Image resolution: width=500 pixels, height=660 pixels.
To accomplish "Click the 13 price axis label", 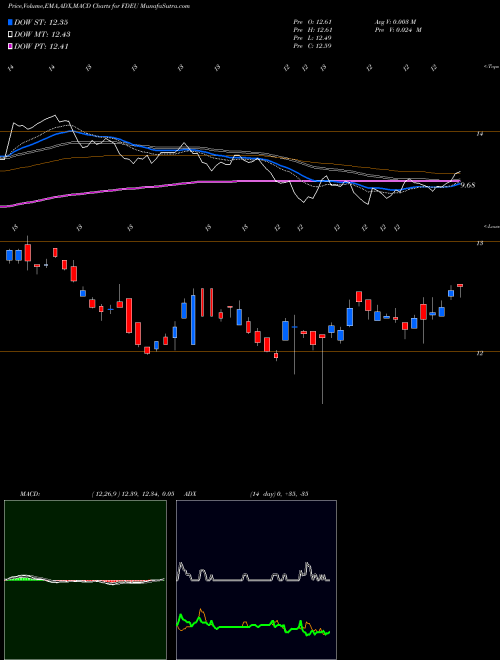I will tap(479, 243).
